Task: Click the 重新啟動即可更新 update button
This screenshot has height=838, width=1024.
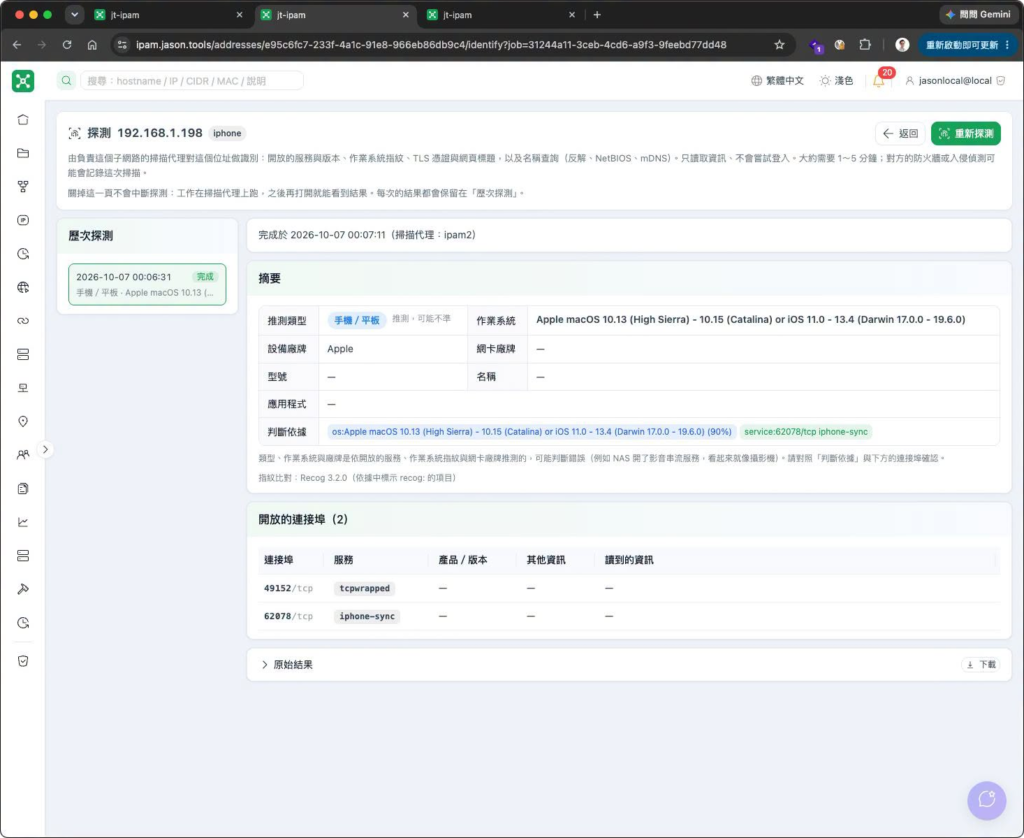Action: click(x=967, y=45)
